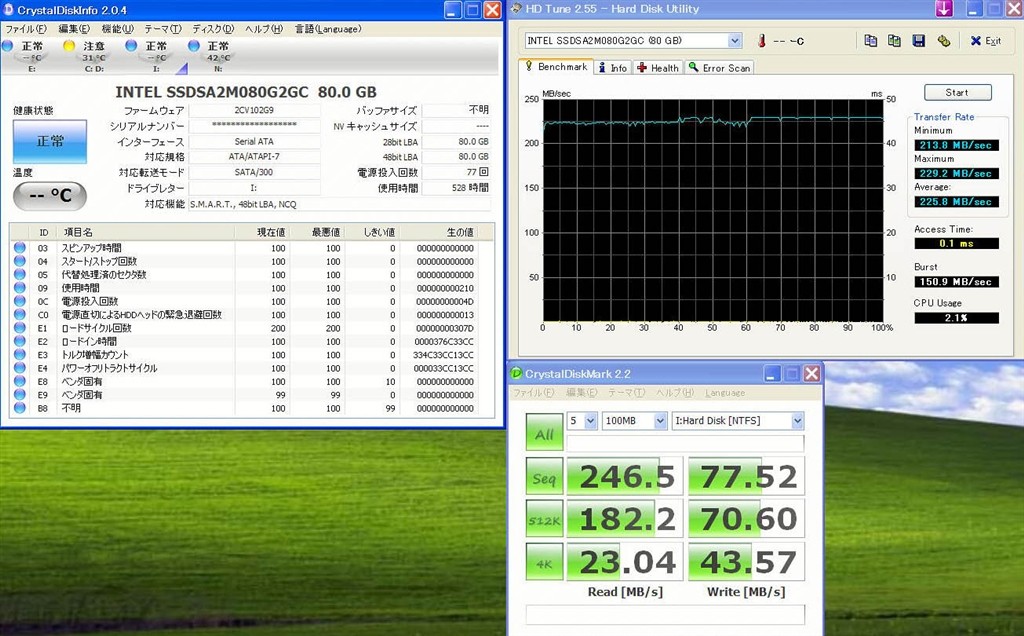1024x636 pixels.
Task: Click the status orb for SMART ID B8
Action: (x=20, y=408)
